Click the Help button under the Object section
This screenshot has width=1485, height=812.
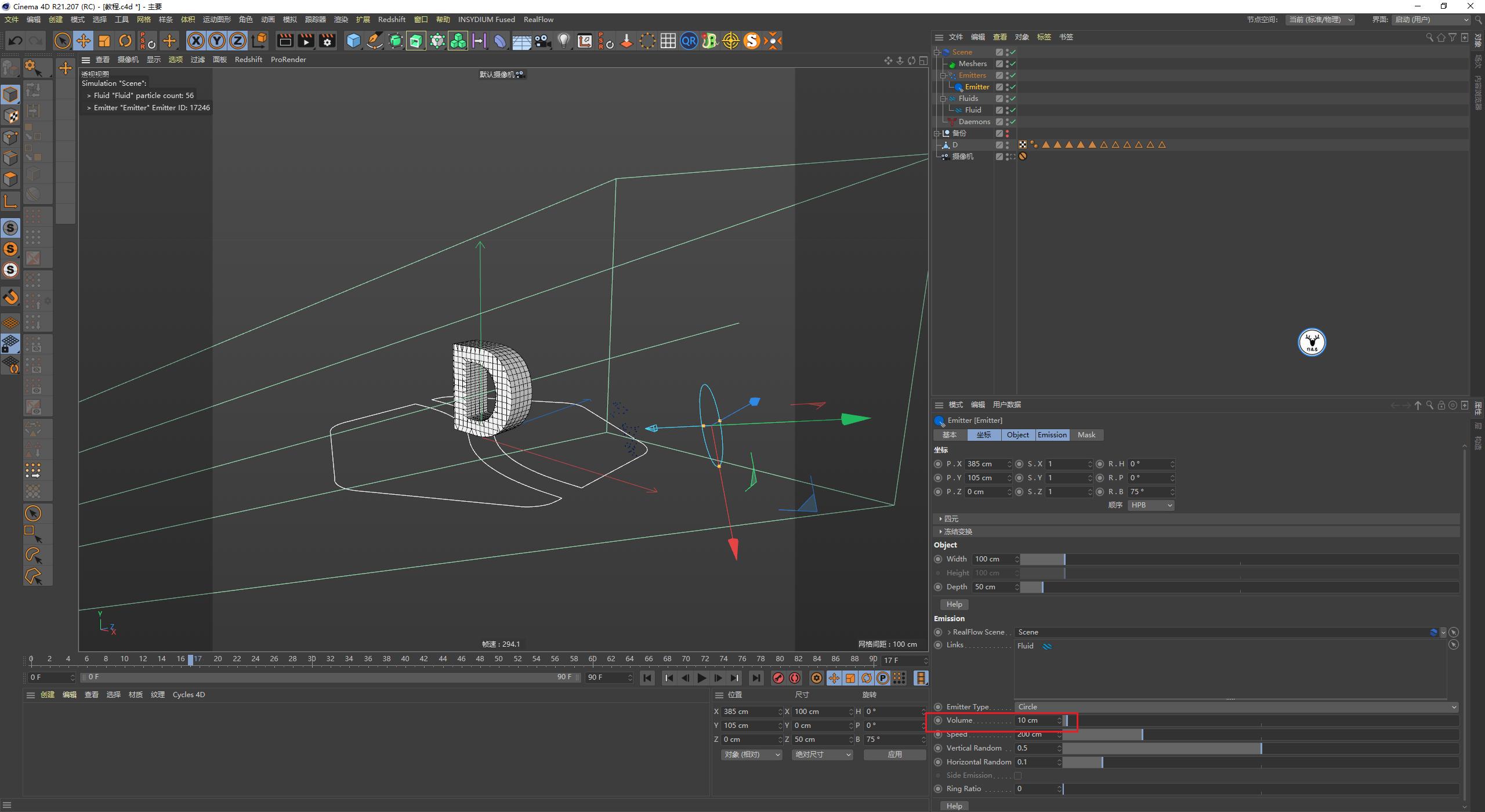[x=954, y=604]
